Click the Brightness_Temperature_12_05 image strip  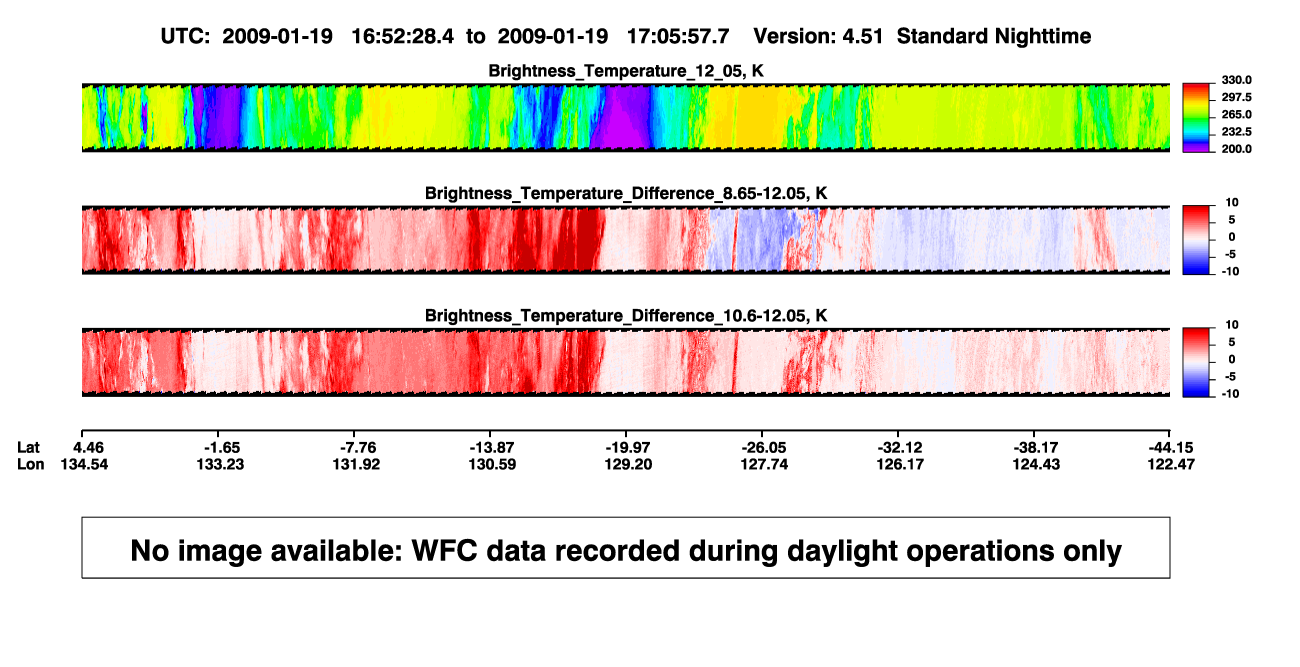[626, 118]
